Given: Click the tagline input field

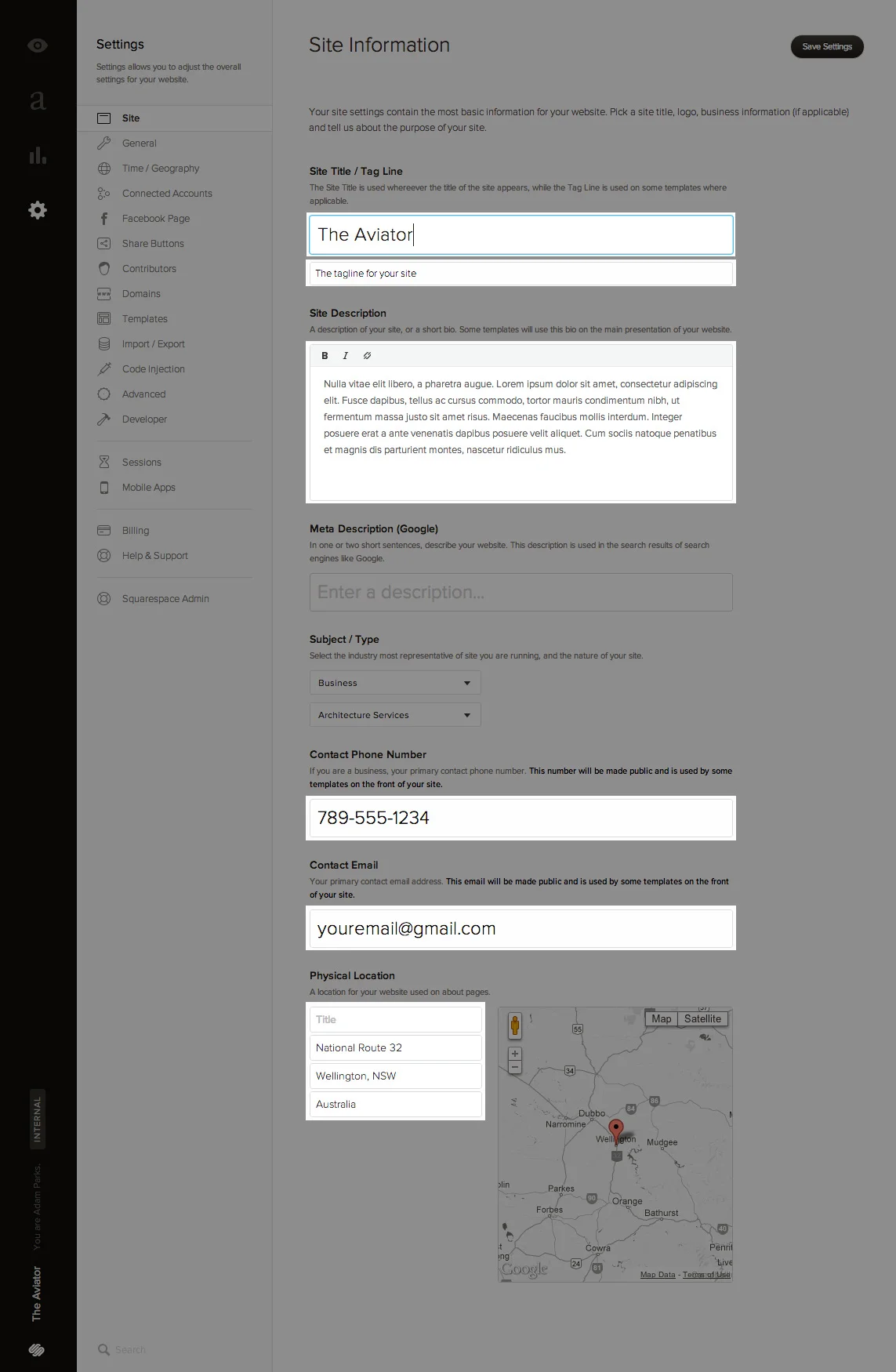Looking at the screenshot, I should 521,274.
